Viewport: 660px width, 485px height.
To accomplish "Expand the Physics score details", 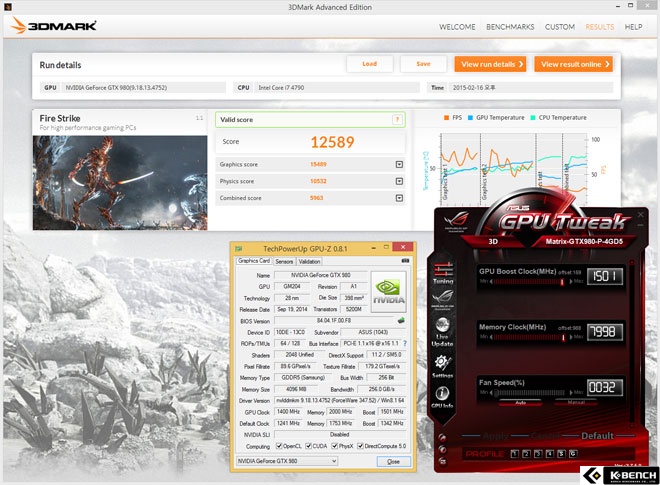I will pos(399,181).
